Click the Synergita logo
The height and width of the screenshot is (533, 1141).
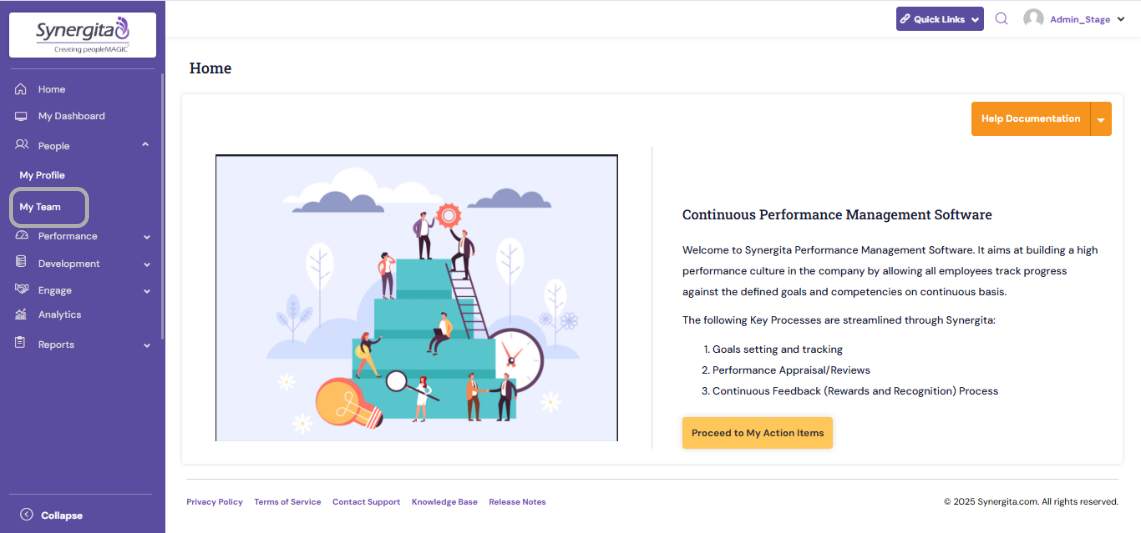click(x=82, y=35)
